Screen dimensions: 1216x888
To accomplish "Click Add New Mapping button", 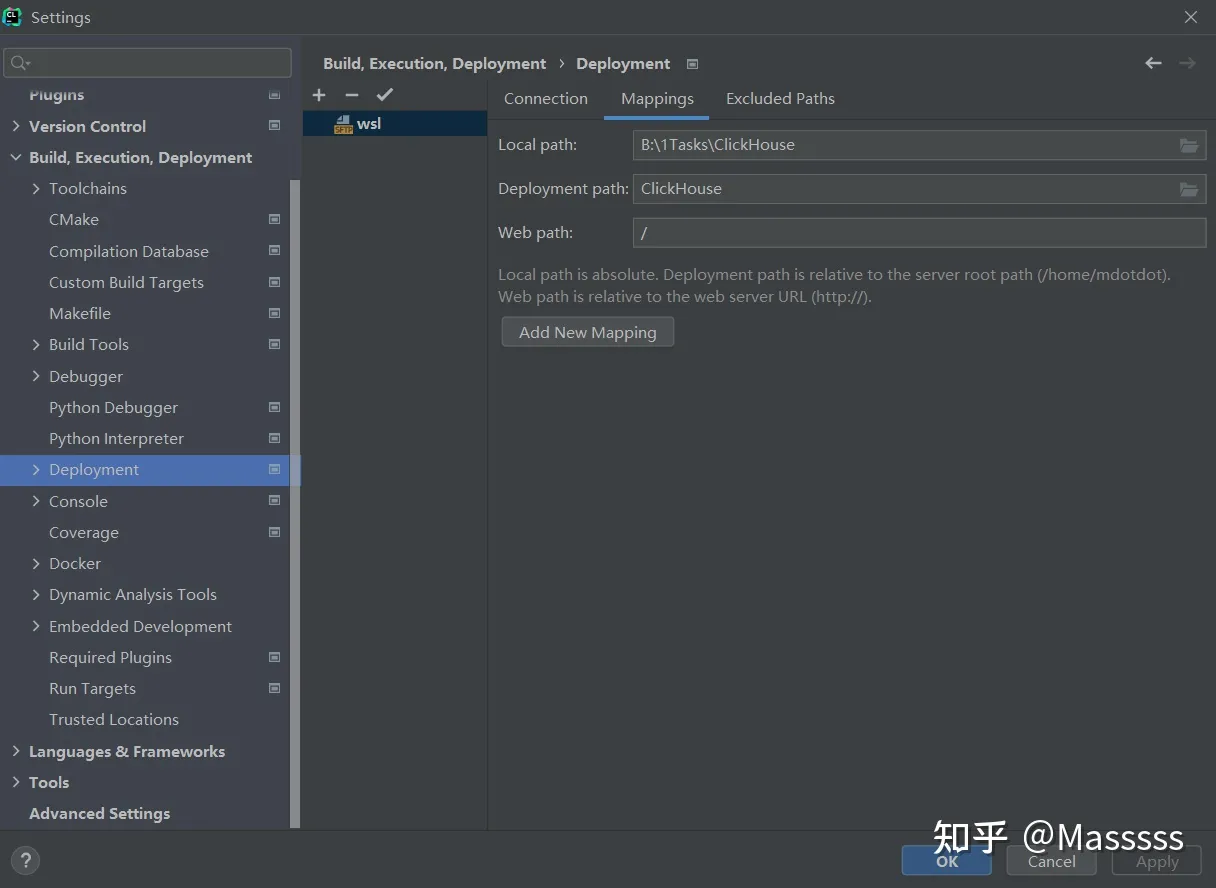I will tap(588, 332).
